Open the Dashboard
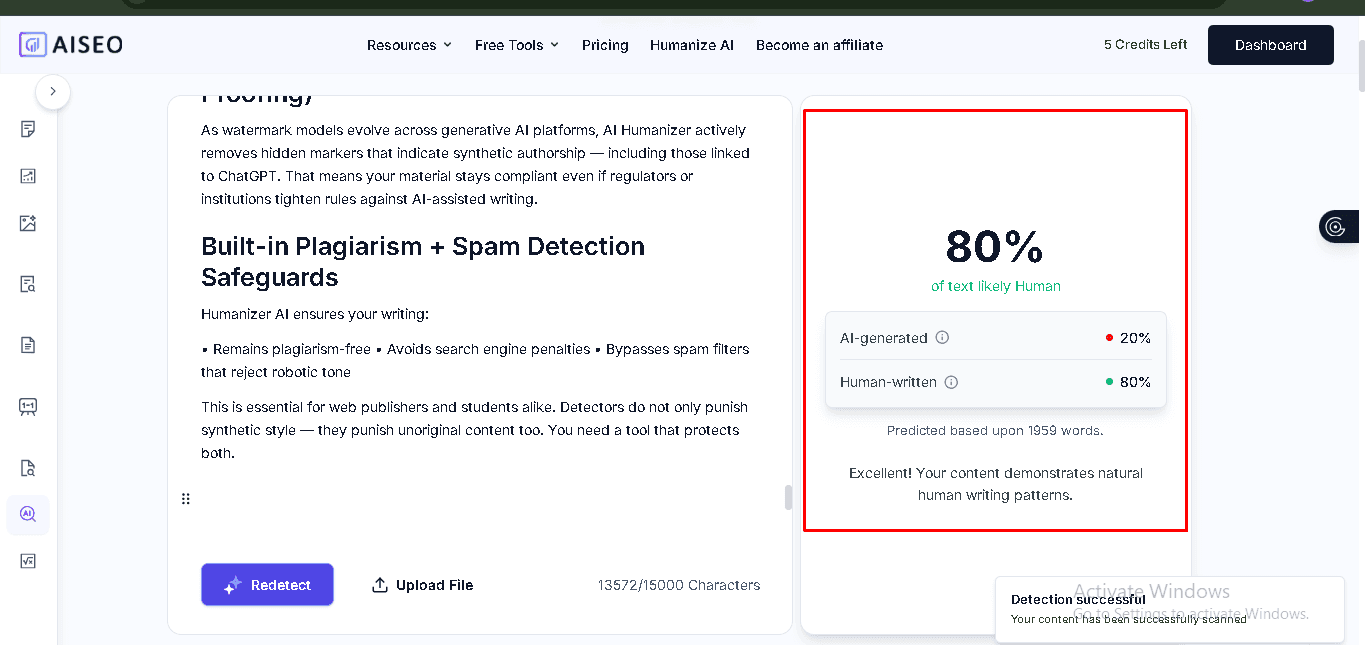 point(1270,45)
